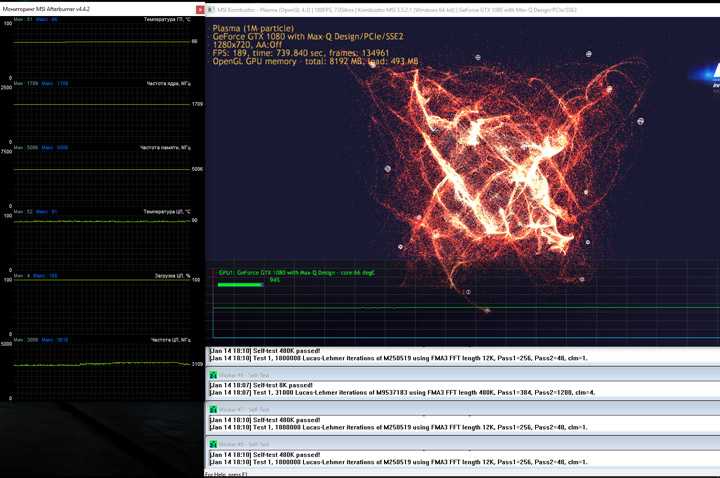720x478 pixels.
Task: Click the CPU clock graph showing 3109
Action: click(100, 363)
